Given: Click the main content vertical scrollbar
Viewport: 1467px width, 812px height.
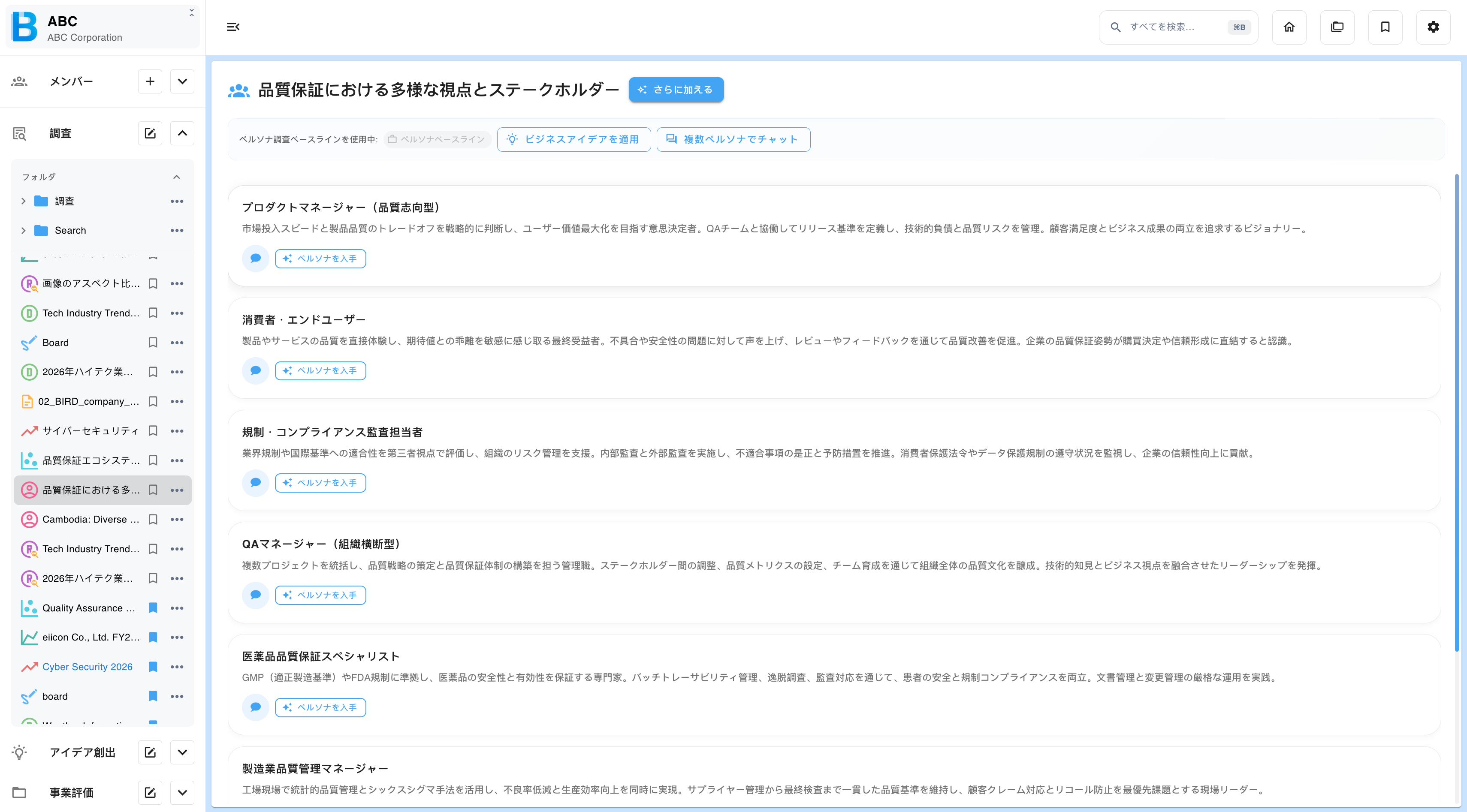Looking at the screenshot, I should pyautogui.click(x=1457, y=413).
